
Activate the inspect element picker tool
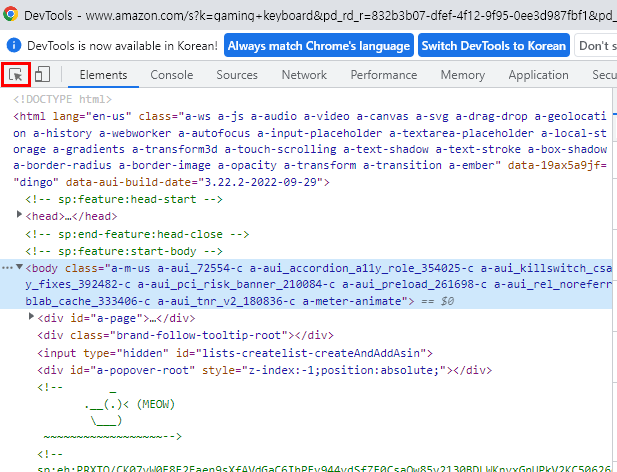(16, 74)
